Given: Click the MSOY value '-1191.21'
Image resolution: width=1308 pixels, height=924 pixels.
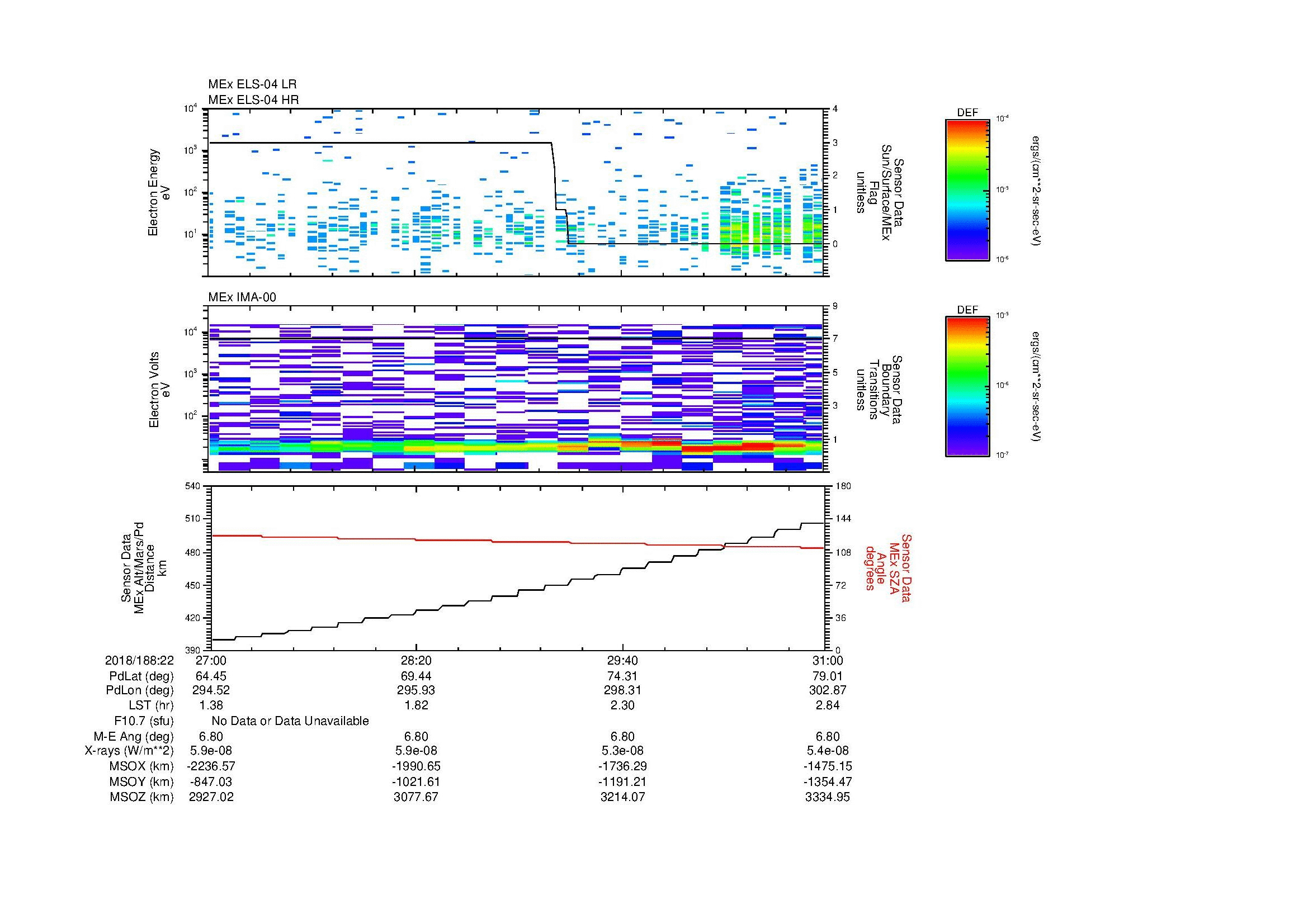Looking at the screenshot, I should pos(622,782).
